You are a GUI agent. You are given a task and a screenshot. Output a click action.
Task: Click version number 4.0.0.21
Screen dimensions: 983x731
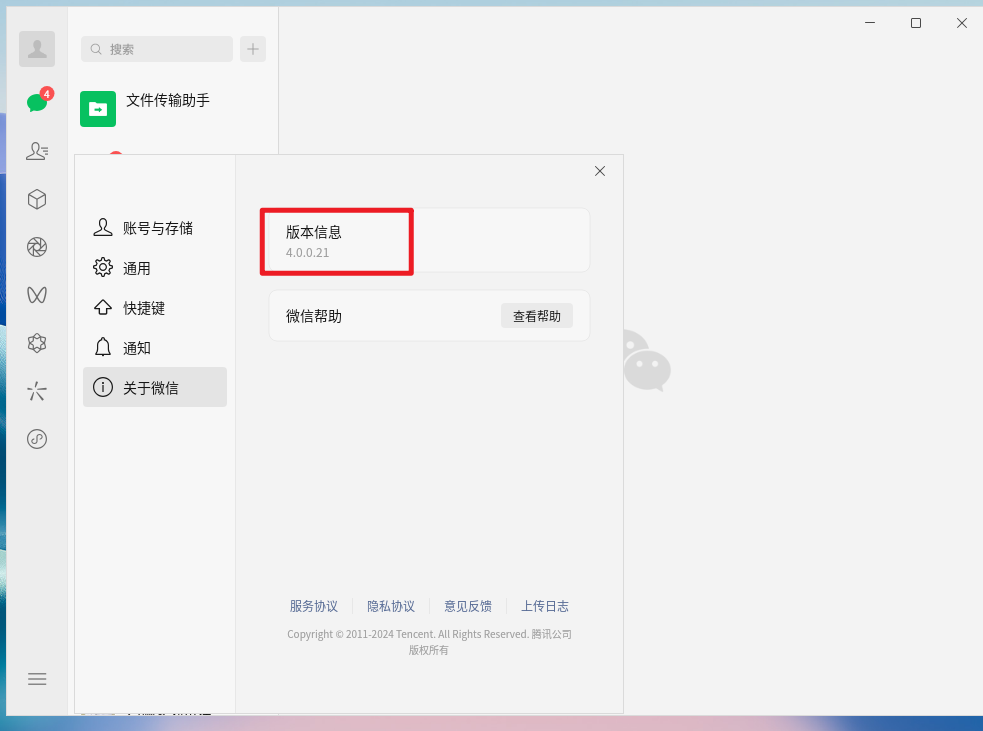click(x=307, y=253)
